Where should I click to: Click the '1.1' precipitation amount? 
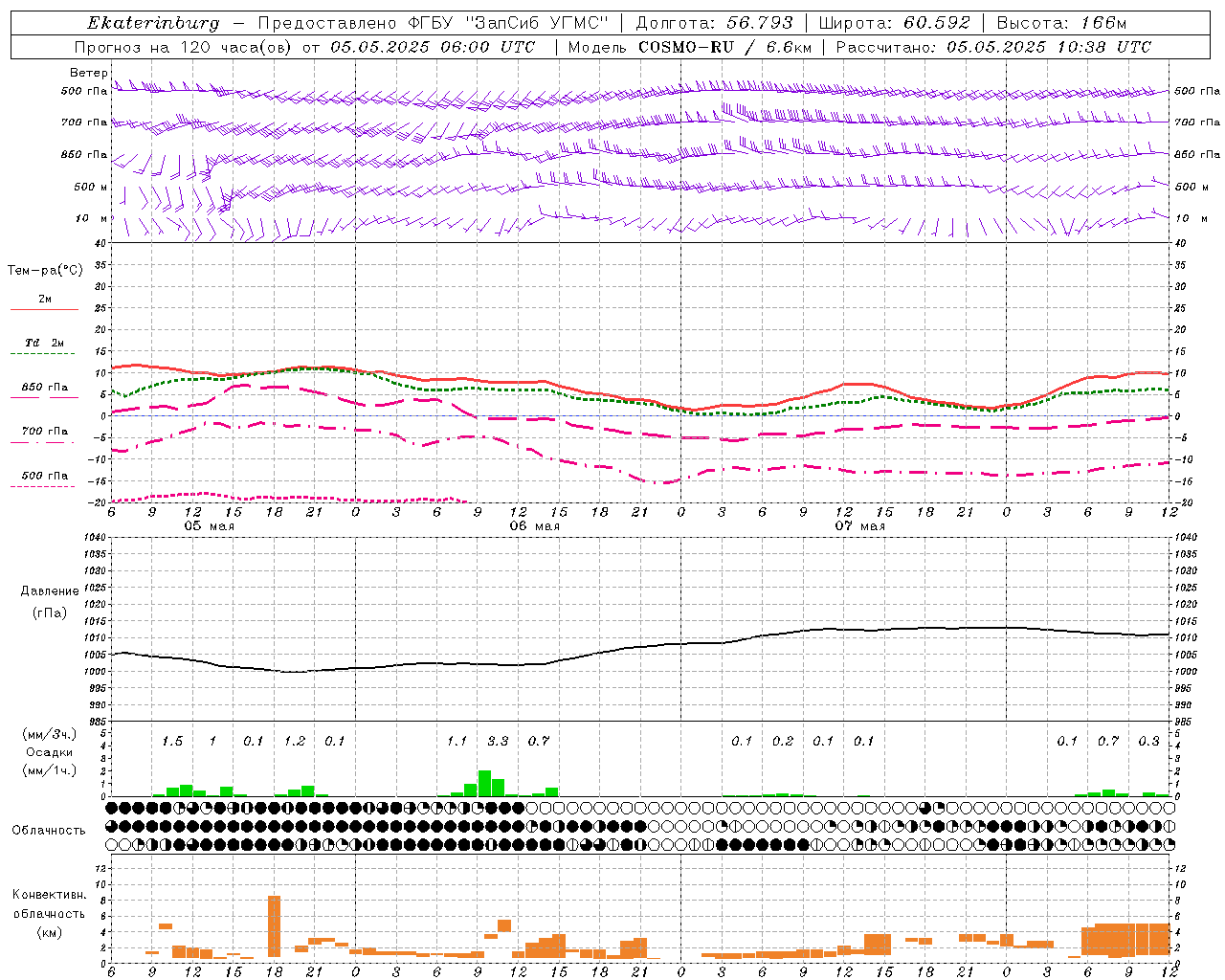457,741
